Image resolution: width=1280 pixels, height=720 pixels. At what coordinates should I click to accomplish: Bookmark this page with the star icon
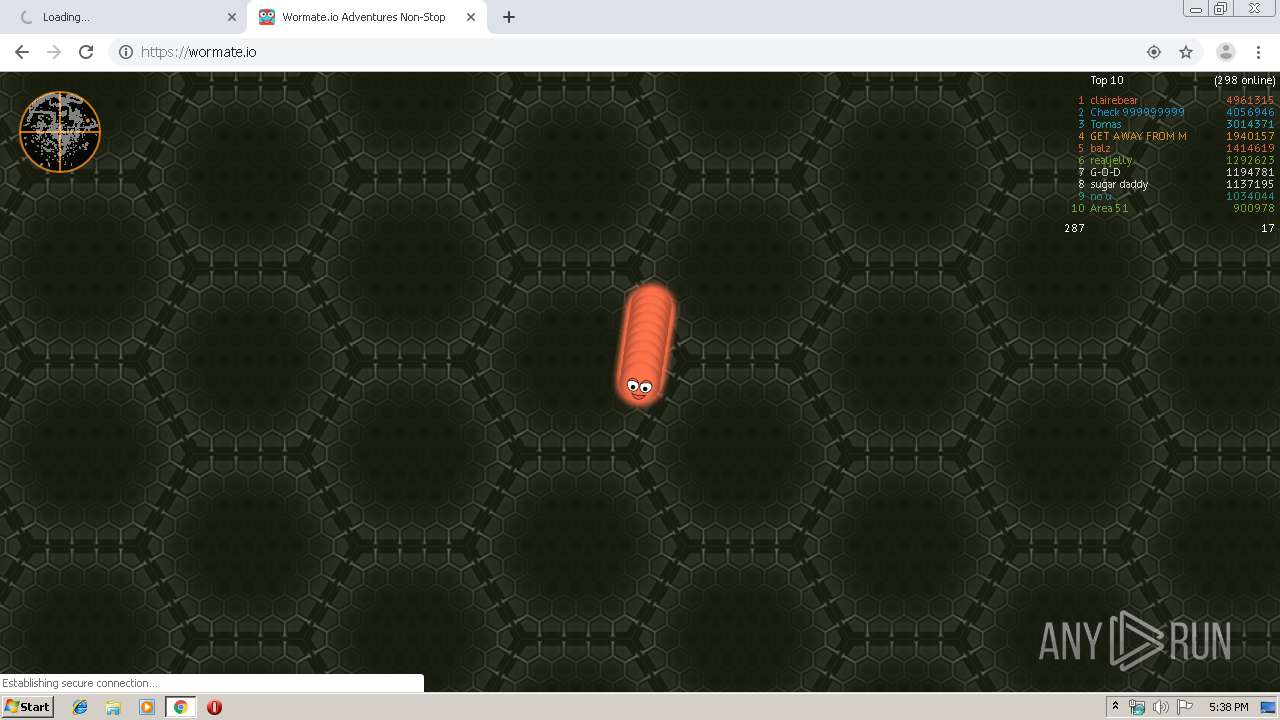(1186, 52)
